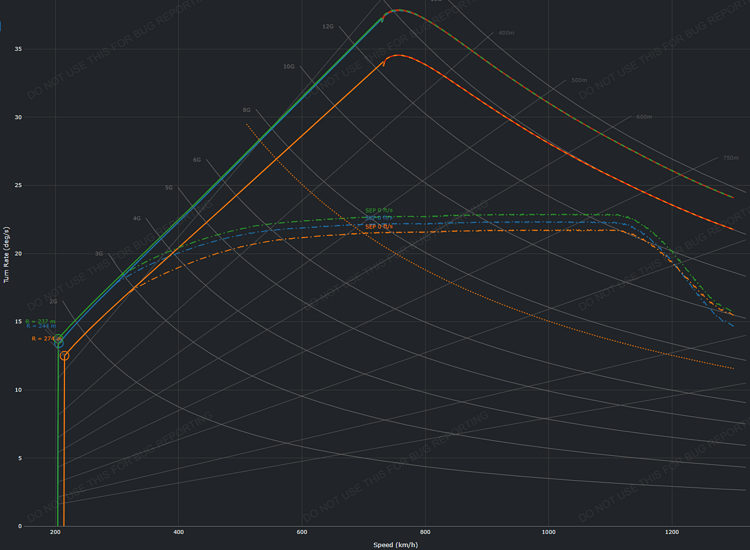
Task: Select the green circle marker at curve start
Action: (58, 339)
